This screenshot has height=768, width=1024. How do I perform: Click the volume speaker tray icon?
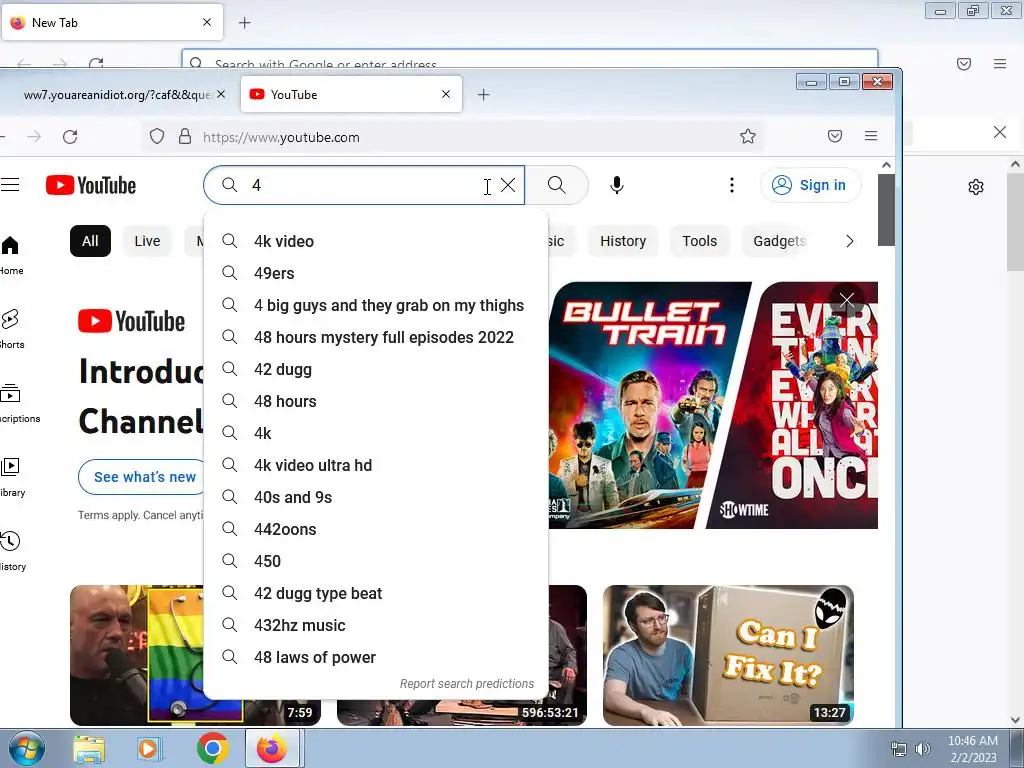(922, 749)
